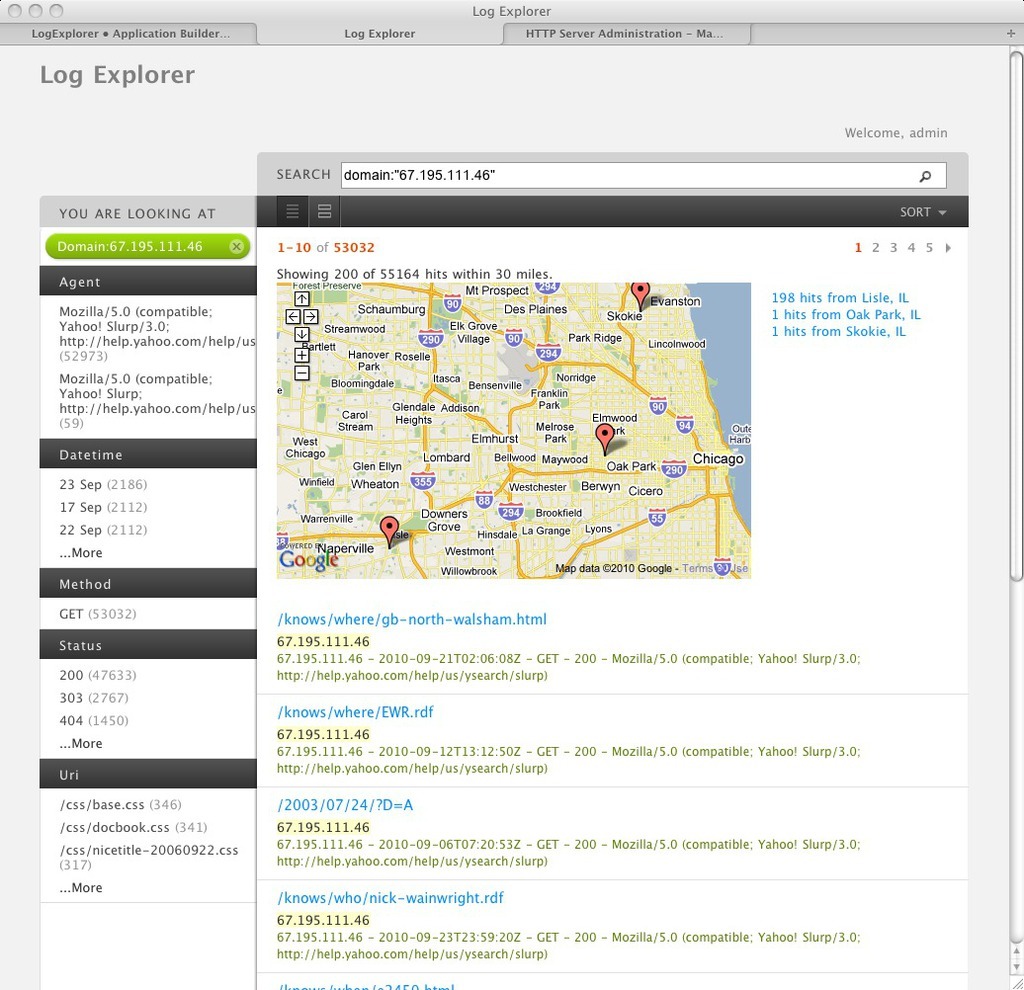Zoom out on the map
The width and height of the screenshot is (1024, 990).
[x=301, y=373]
